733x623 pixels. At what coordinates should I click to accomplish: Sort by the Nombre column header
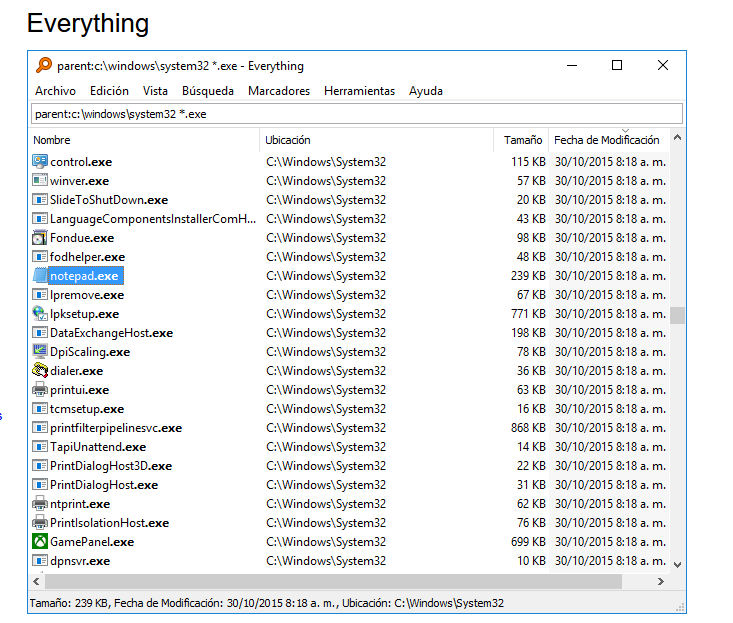coord(145,140)
